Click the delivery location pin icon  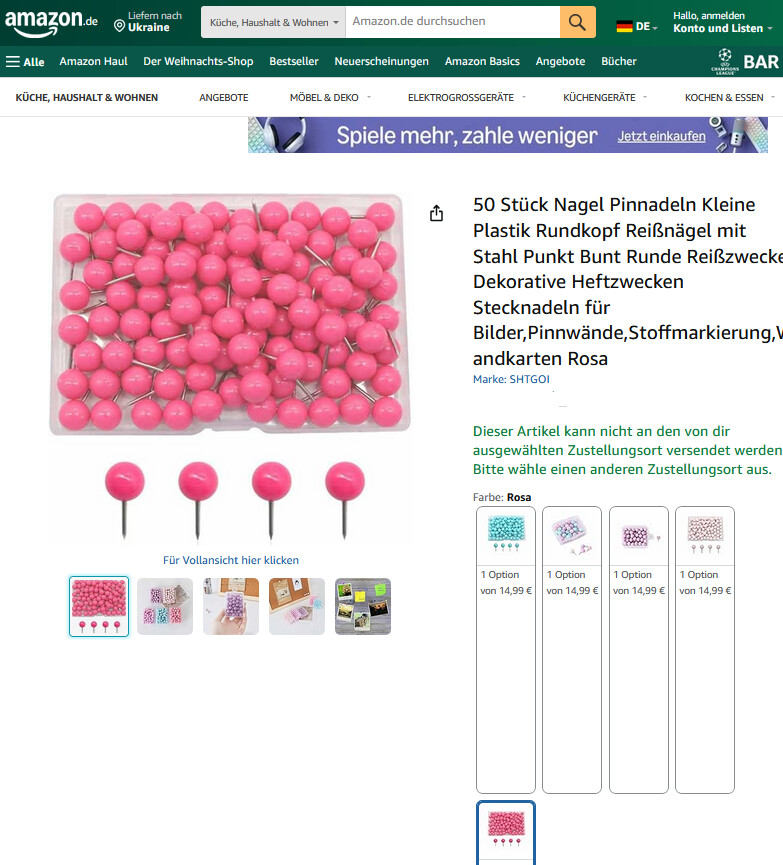(x=119, y=25)
